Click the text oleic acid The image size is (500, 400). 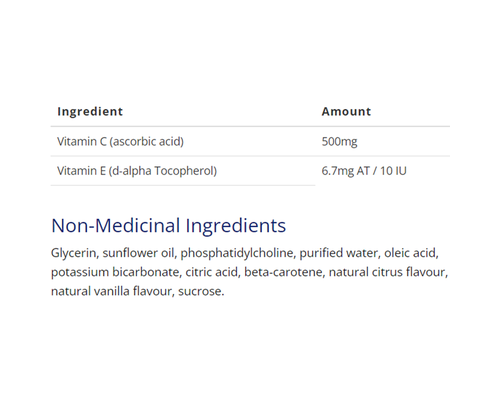(x=410, y=253)
